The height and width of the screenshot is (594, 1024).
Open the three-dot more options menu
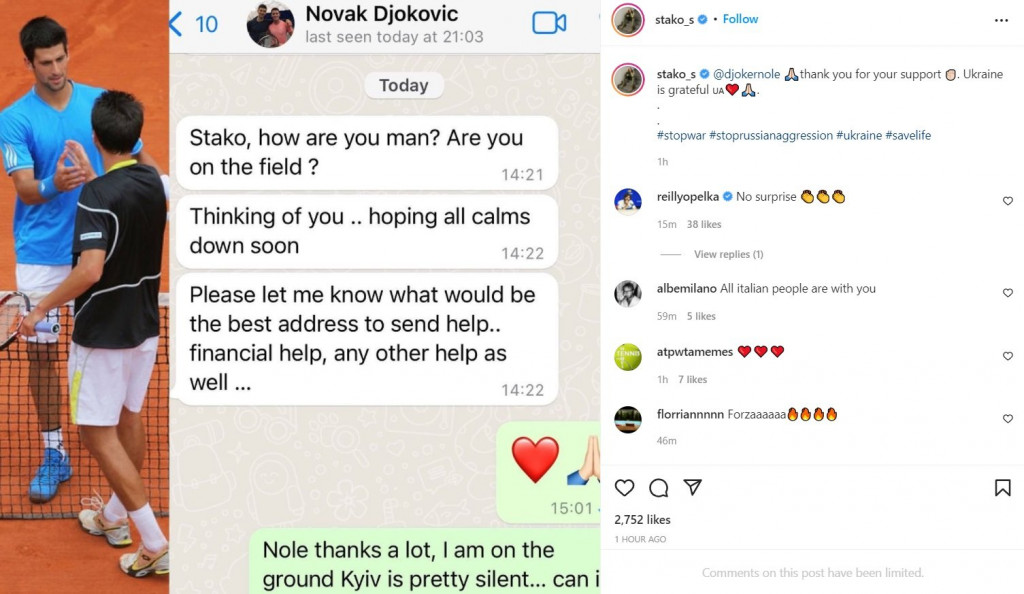tap(1001, 20)
